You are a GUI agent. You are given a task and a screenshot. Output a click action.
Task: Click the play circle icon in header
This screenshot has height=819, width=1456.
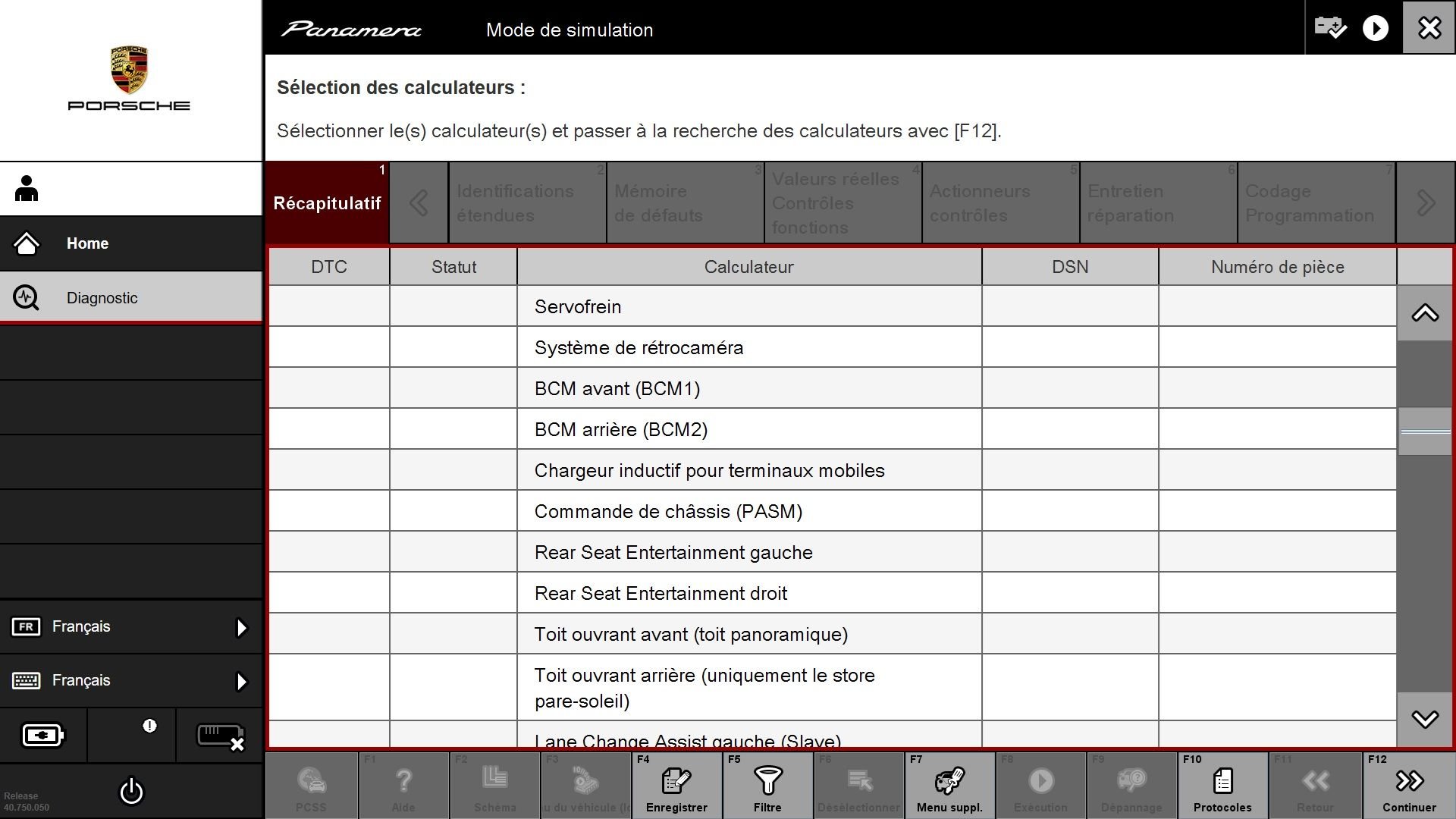(1375, 28)
